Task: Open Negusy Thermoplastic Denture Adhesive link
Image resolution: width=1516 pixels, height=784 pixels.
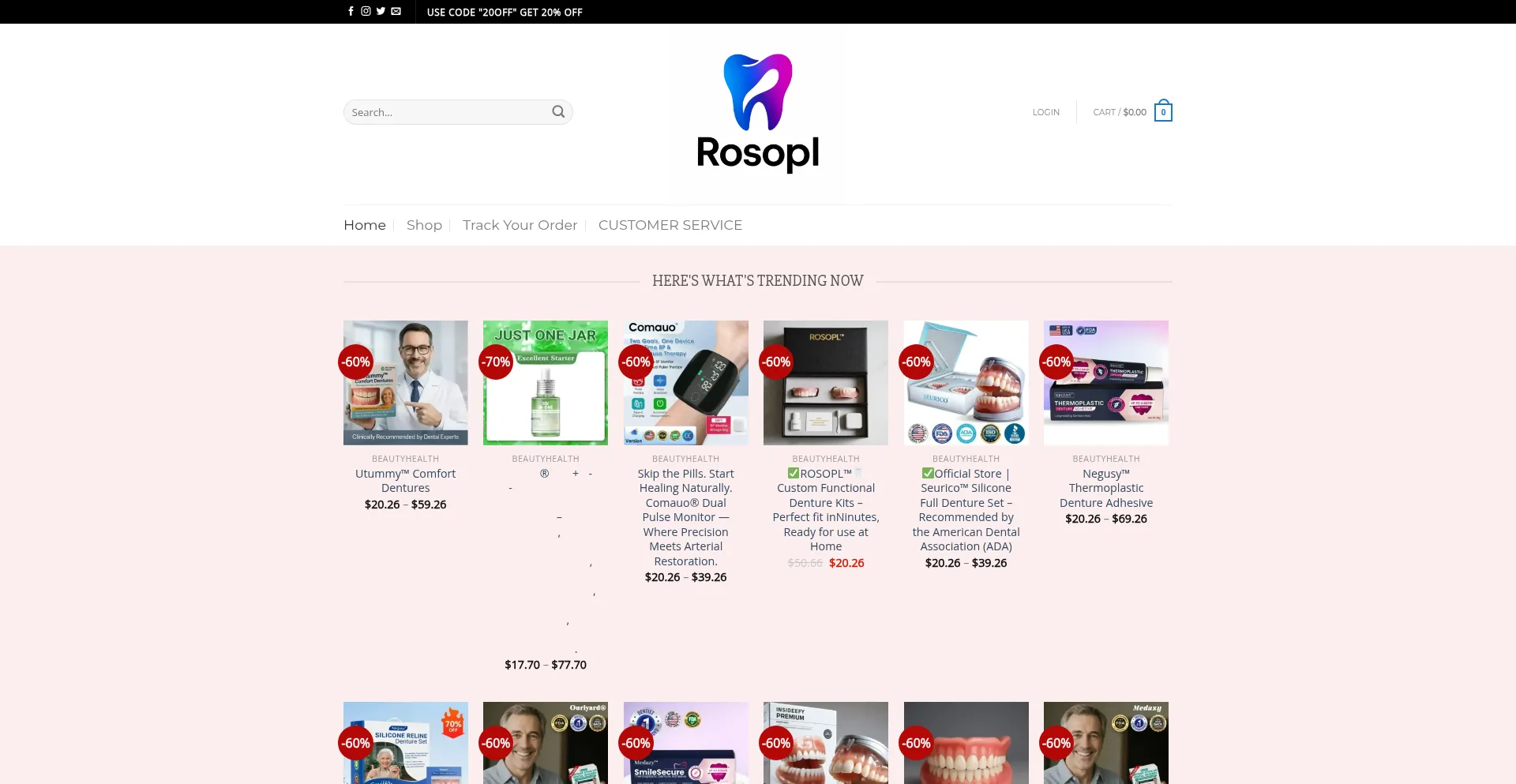Action: point(1106,488)
